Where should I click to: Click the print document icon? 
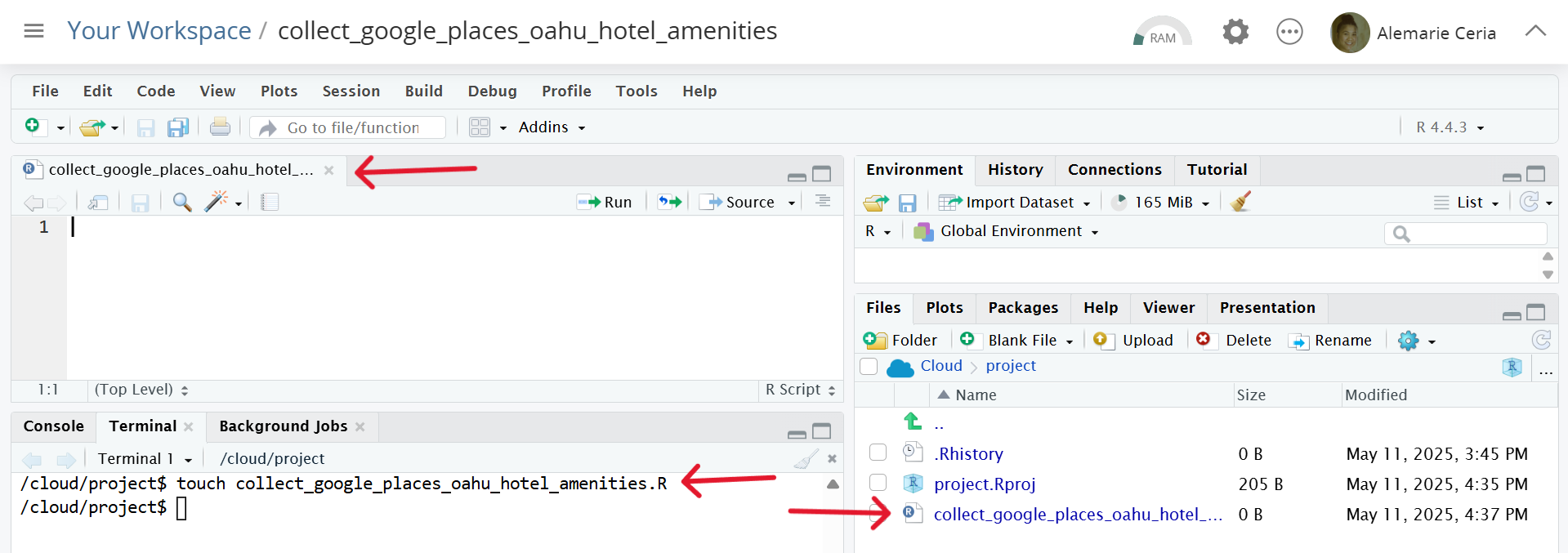pos(220,127)
